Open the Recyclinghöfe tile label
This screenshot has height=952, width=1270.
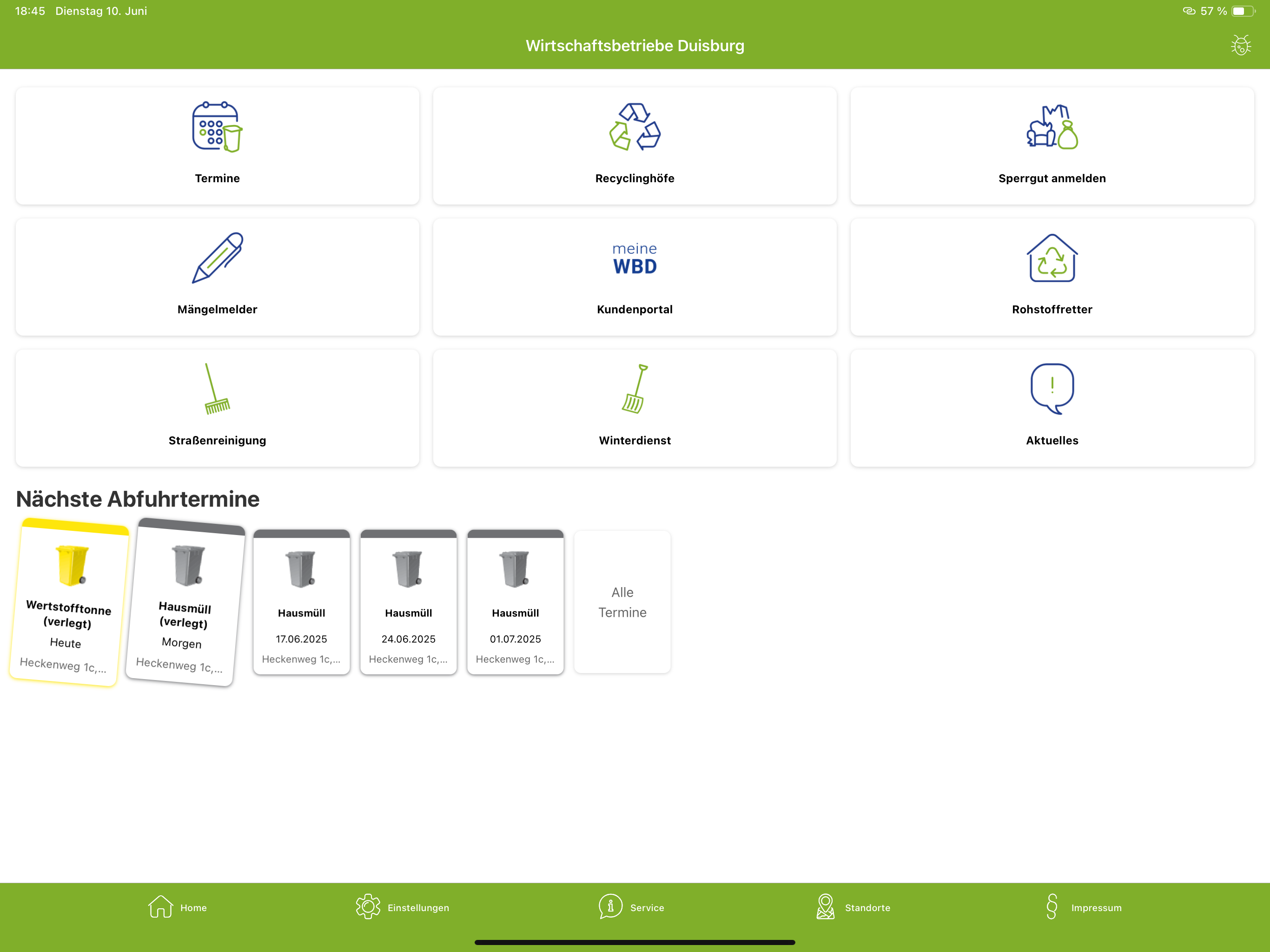click(635, 178)
